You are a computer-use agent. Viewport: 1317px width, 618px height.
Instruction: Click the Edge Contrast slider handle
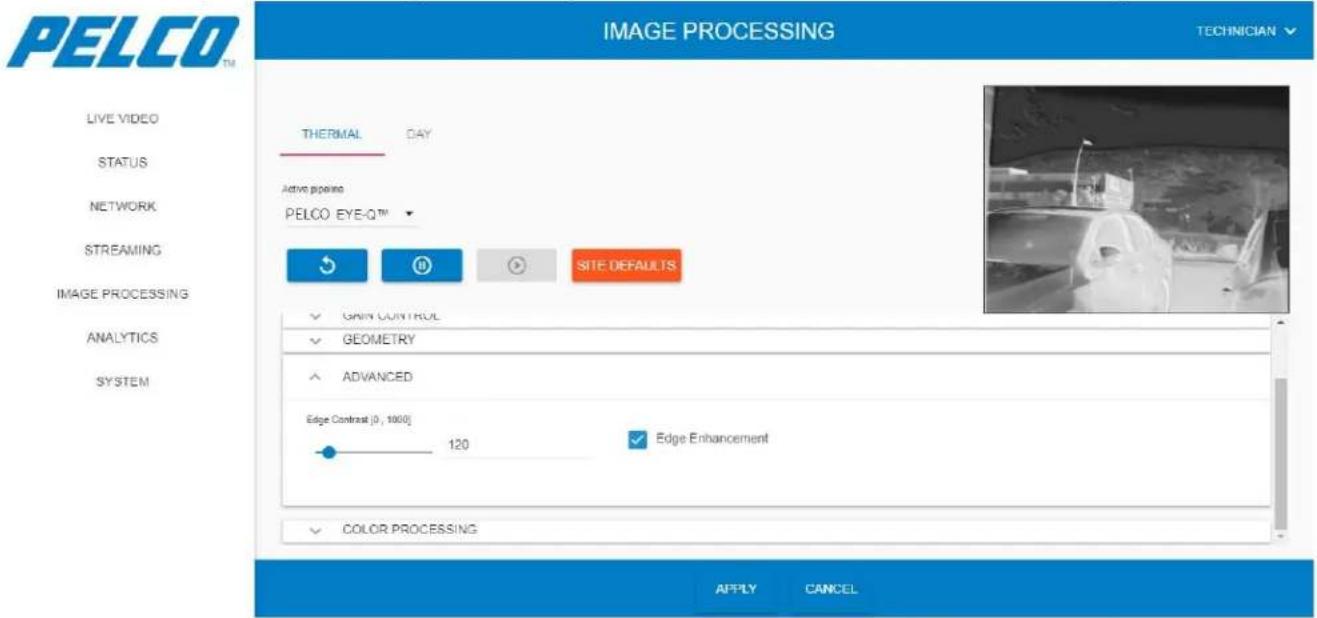coord(328,452)
